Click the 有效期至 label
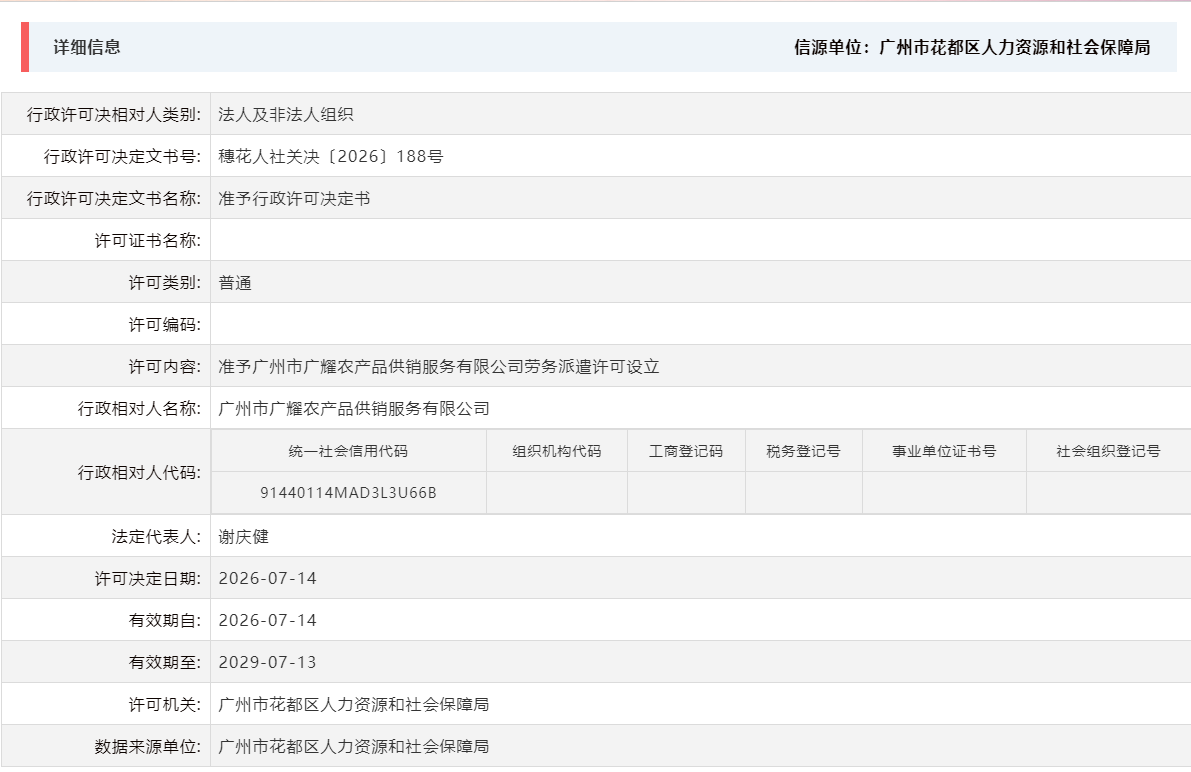 pos(165,662)
